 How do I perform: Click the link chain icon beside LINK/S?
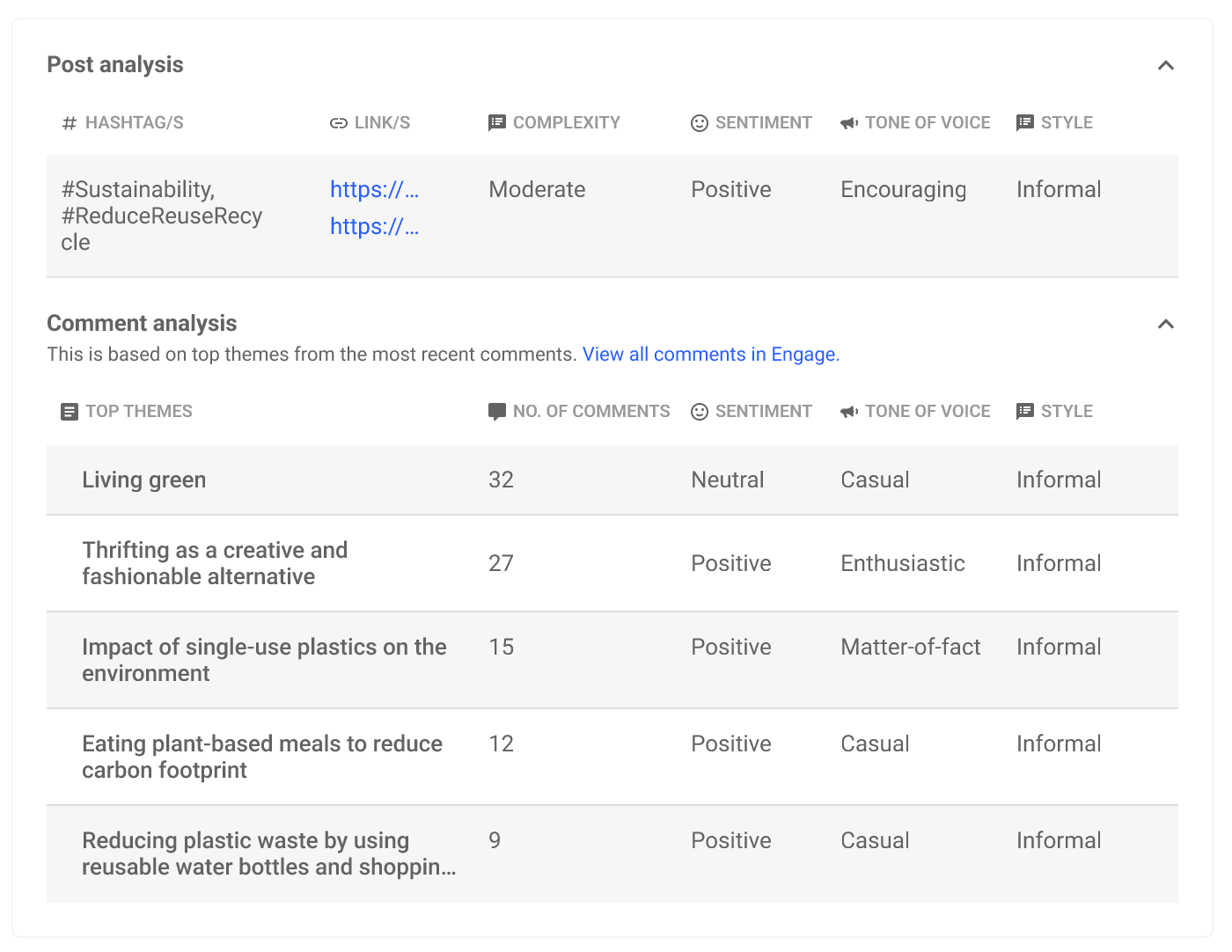click(338, 123)
